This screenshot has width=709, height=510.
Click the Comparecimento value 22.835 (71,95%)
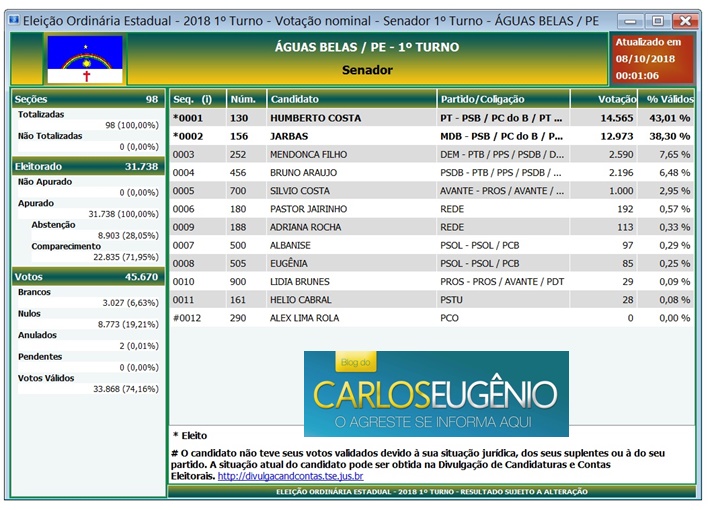click(126, 257)
